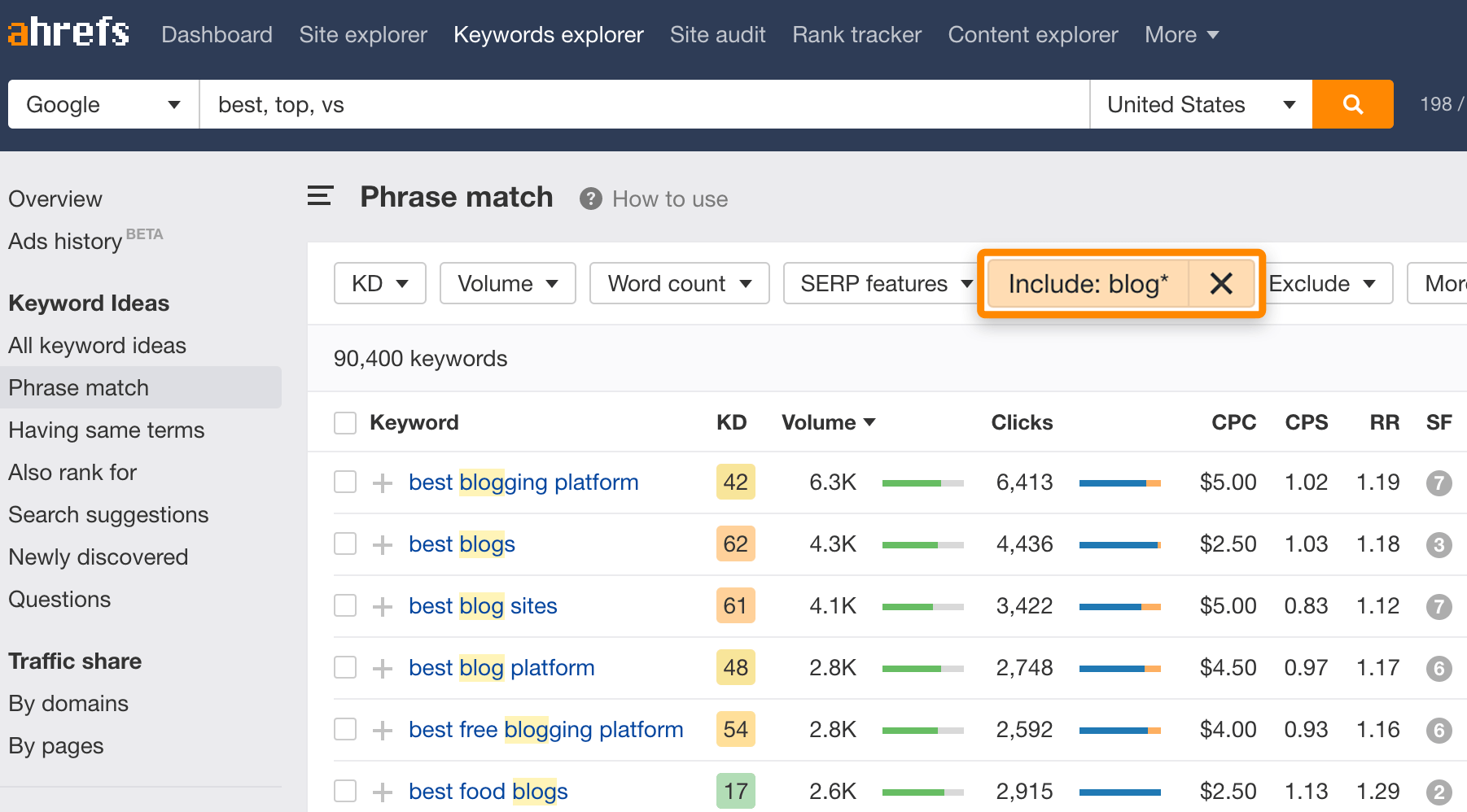Screen dimensions: 1467x812
Task: Click plus icon next to 'best blogs'
Action: [x=383, y=545]
